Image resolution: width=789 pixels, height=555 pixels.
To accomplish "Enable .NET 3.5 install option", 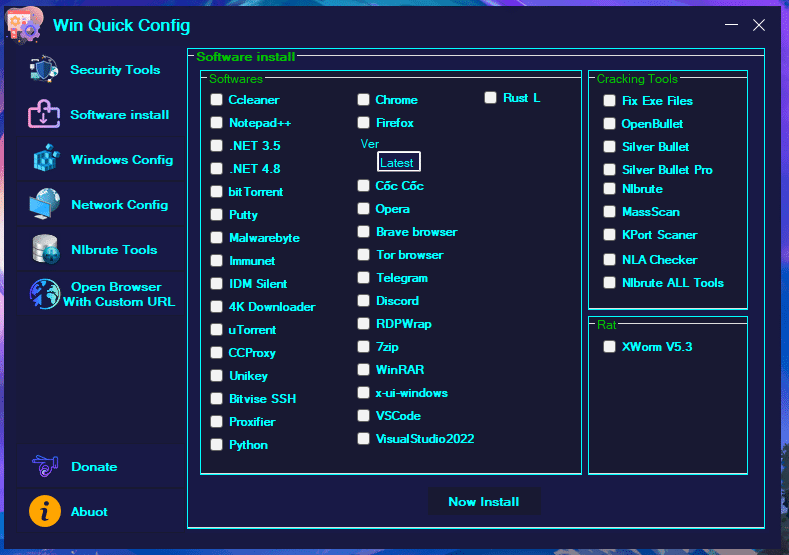I will (216, 145).
